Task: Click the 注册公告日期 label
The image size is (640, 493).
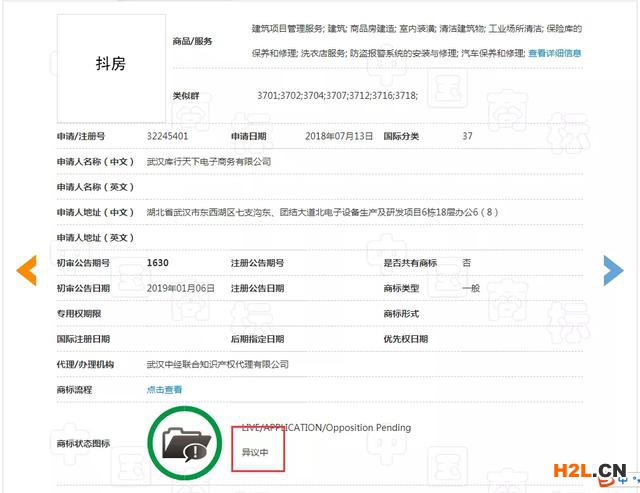Action: click(258, 288)
